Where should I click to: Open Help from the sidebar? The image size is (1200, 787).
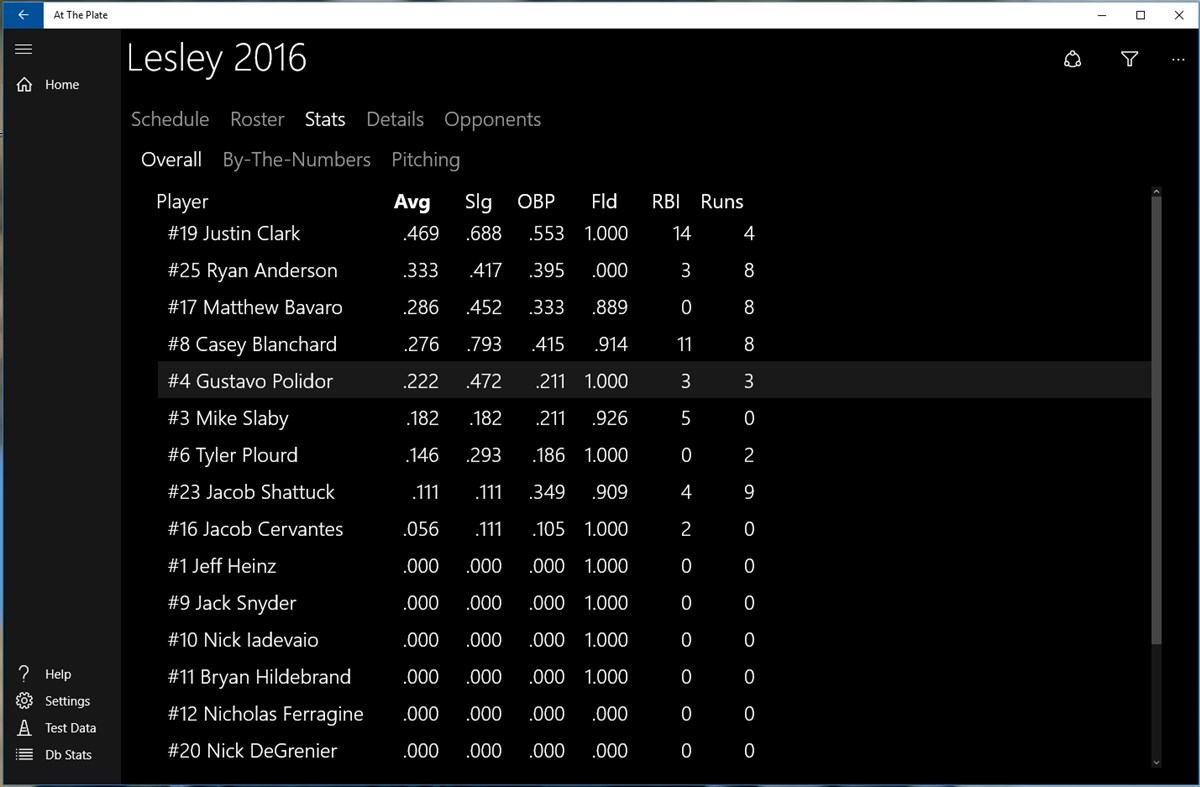pyautogui.click(x=23, y=673)
